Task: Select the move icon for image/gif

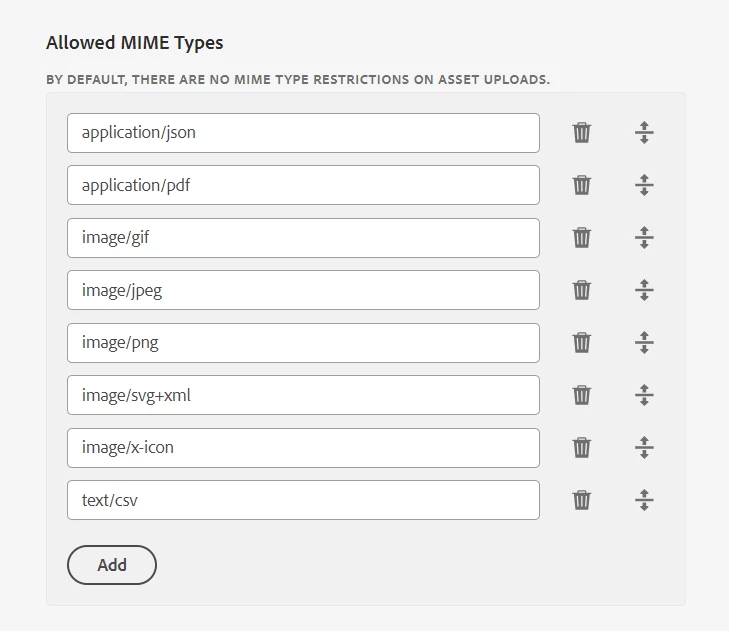Action: pyautogui.click(x=644, y=238)
